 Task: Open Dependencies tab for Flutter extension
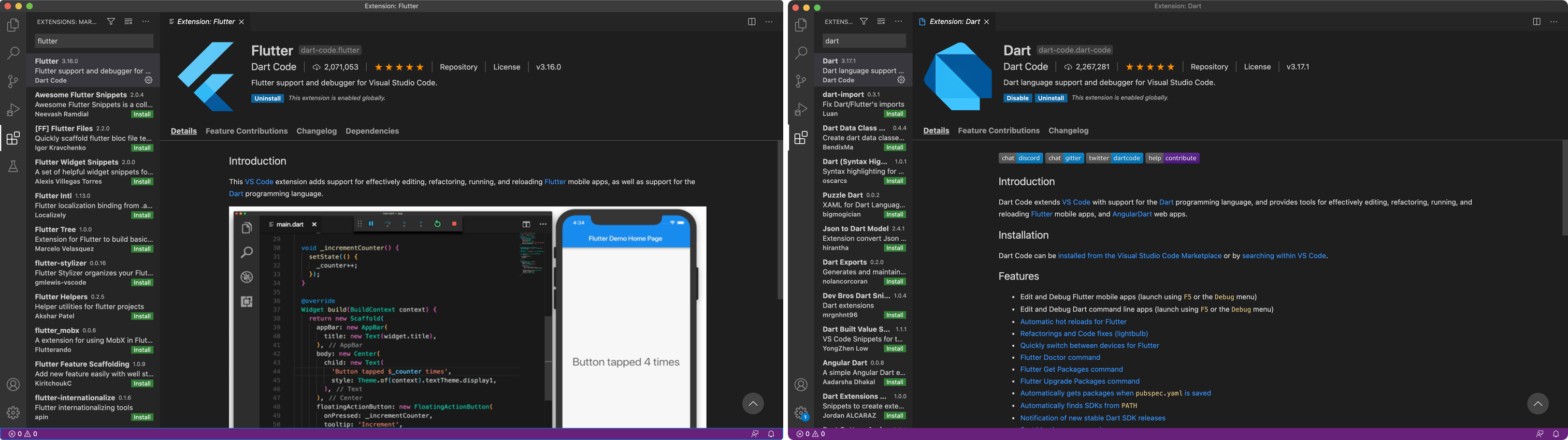click(x=372, y=131)
